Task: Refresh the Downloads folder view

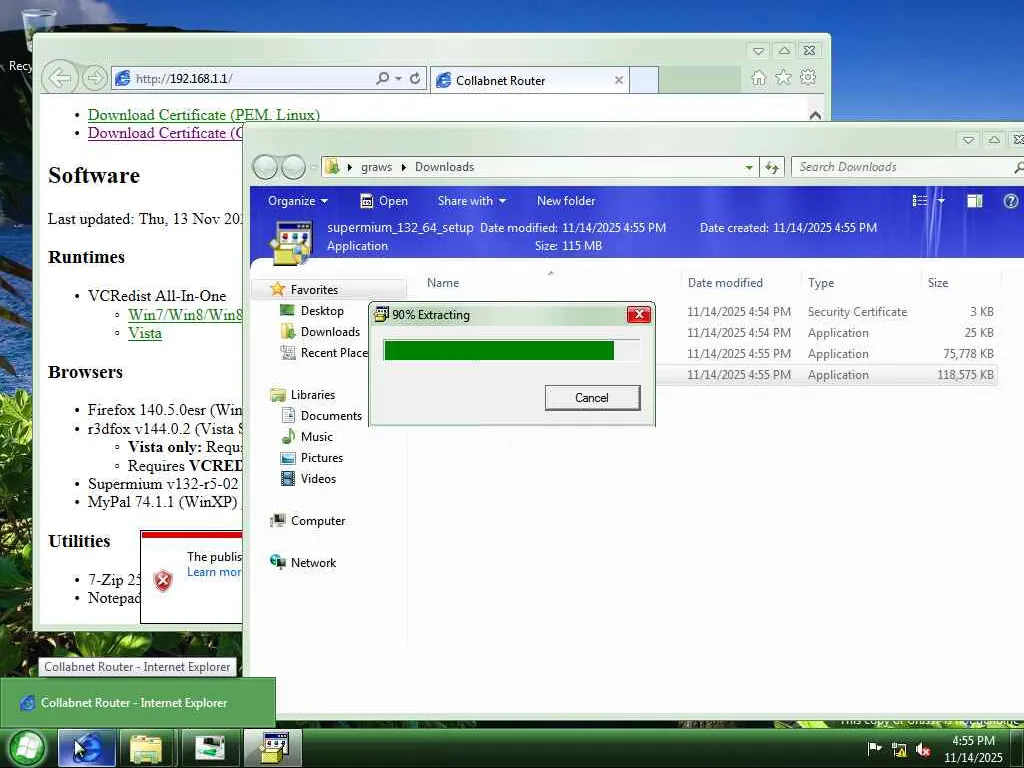Action: (x=772, y=167)
